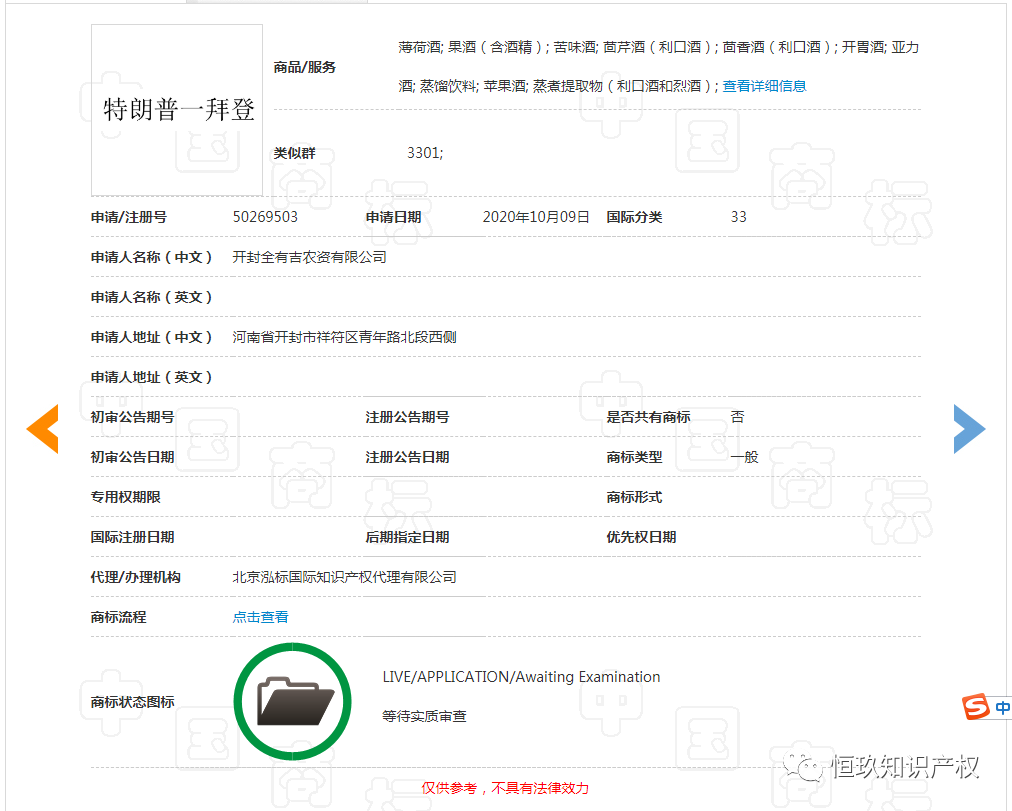Click the similar group code 3301
The image size is (1012, 811).
[424, 153]
